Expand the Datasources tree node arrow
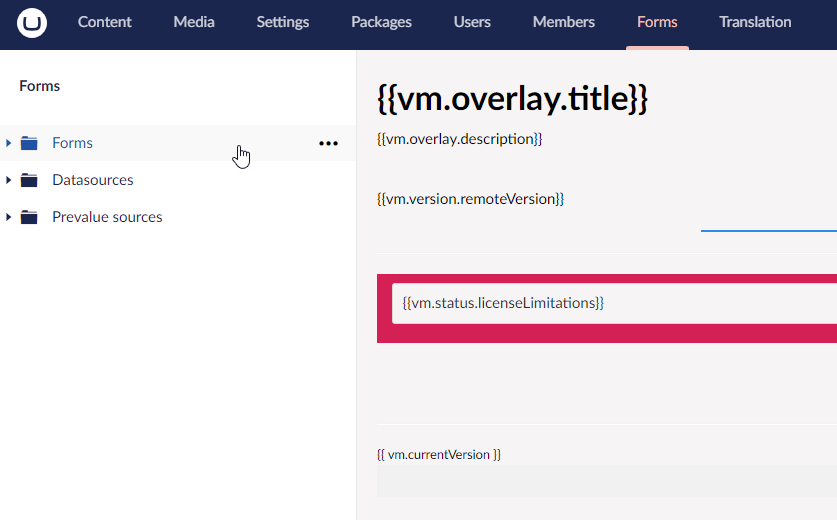The height and width of the screenshot is (520, 837). click(9, 180)
